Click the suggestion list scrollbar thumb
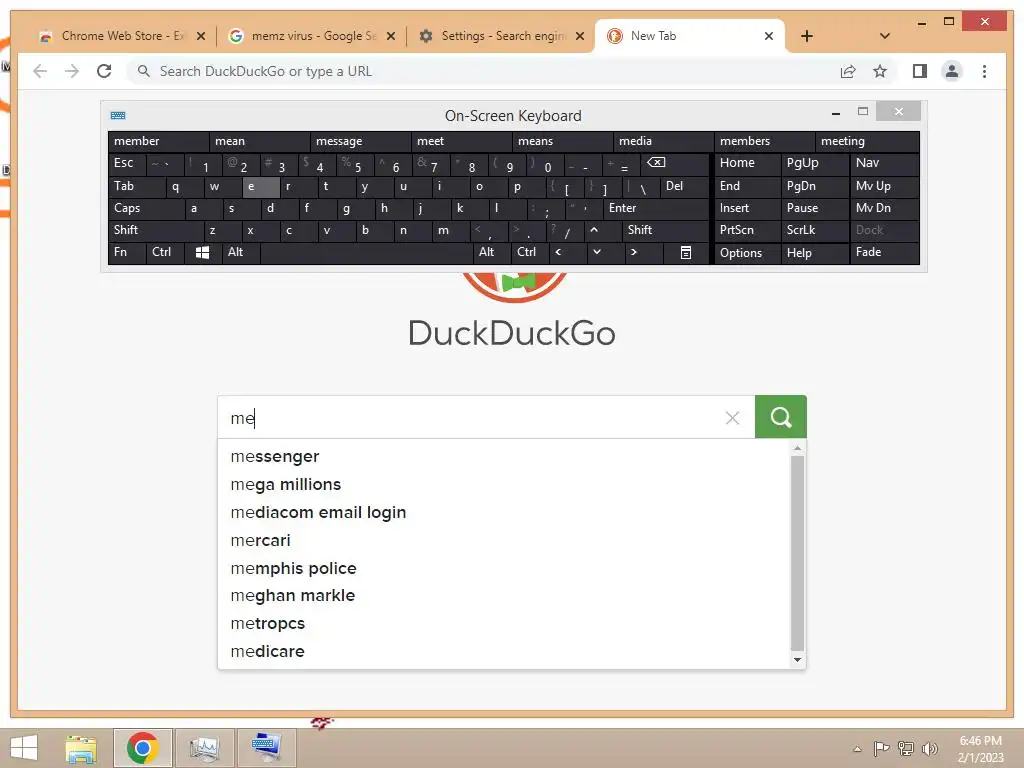This screenshot has height=768, width=1024. 797,553
